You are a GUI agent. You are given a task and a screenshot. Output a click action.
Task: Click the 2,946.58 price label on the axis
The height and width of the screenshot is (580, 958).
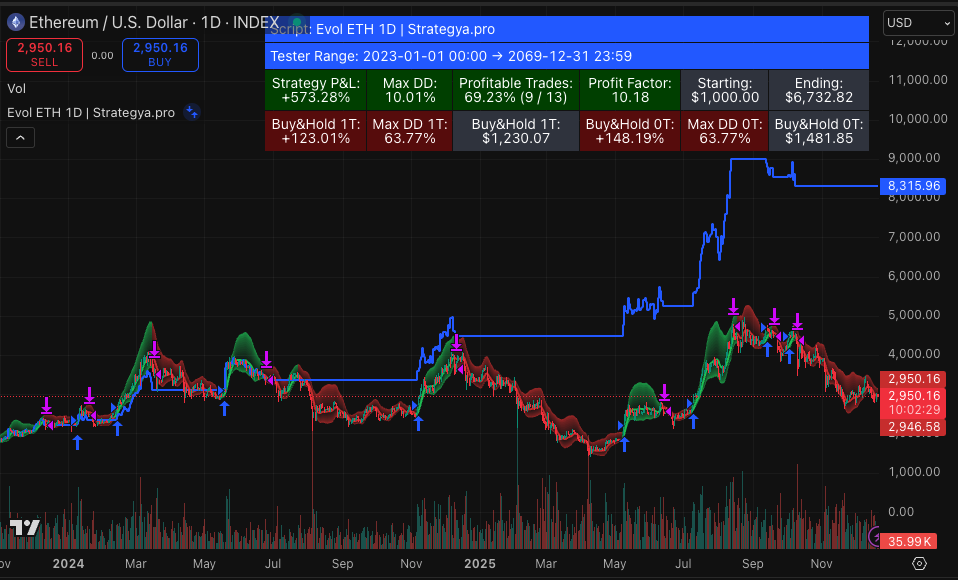pos(913,427)
